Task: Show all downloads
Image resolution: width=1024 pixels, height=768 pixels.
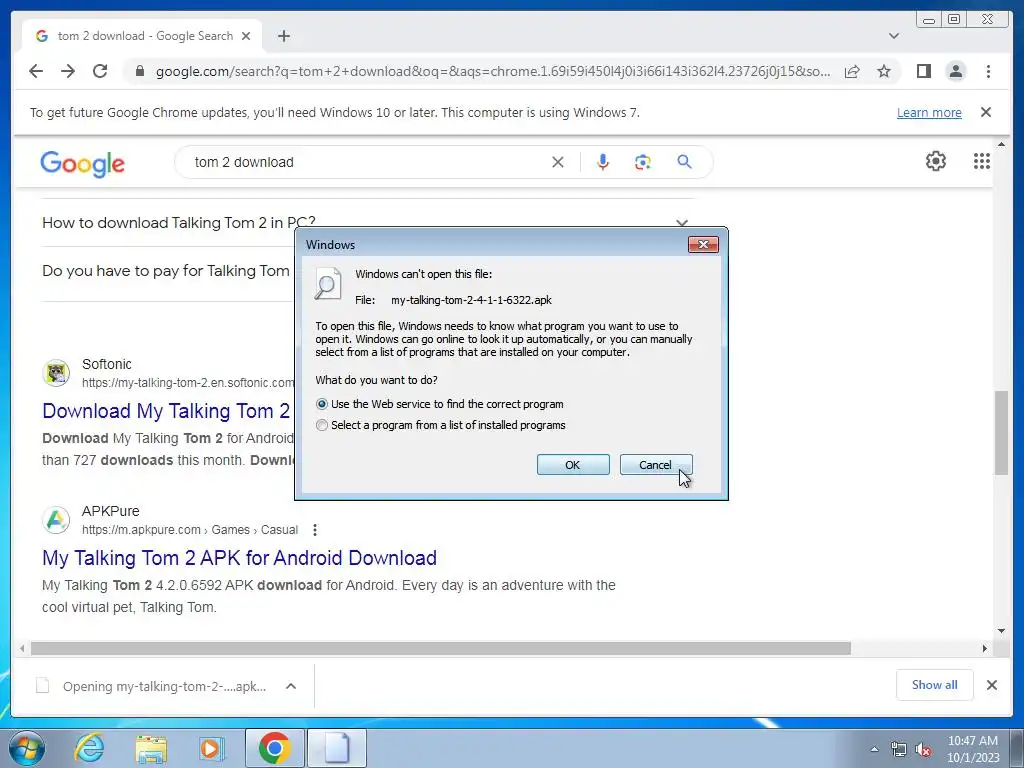Action: (x=935, y=685)
